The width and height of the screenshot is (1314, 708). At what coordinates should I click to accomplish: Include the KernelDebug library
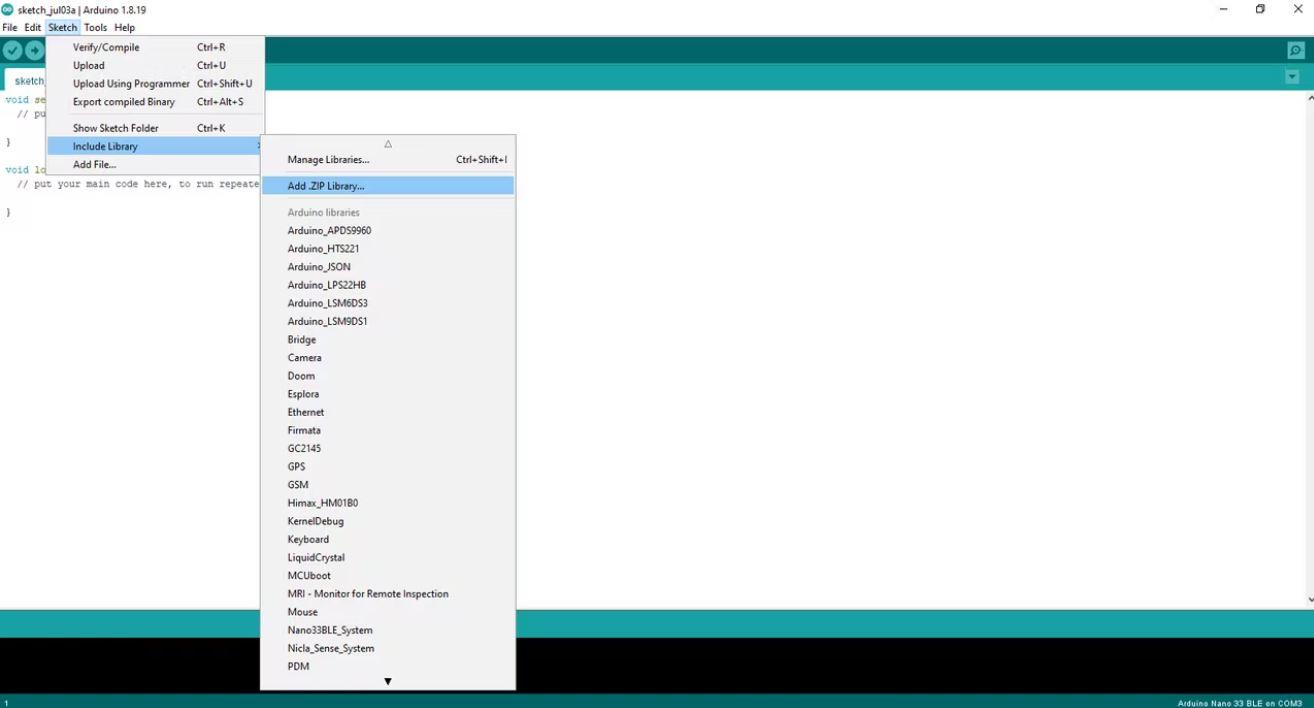click(x=388, y=521)
